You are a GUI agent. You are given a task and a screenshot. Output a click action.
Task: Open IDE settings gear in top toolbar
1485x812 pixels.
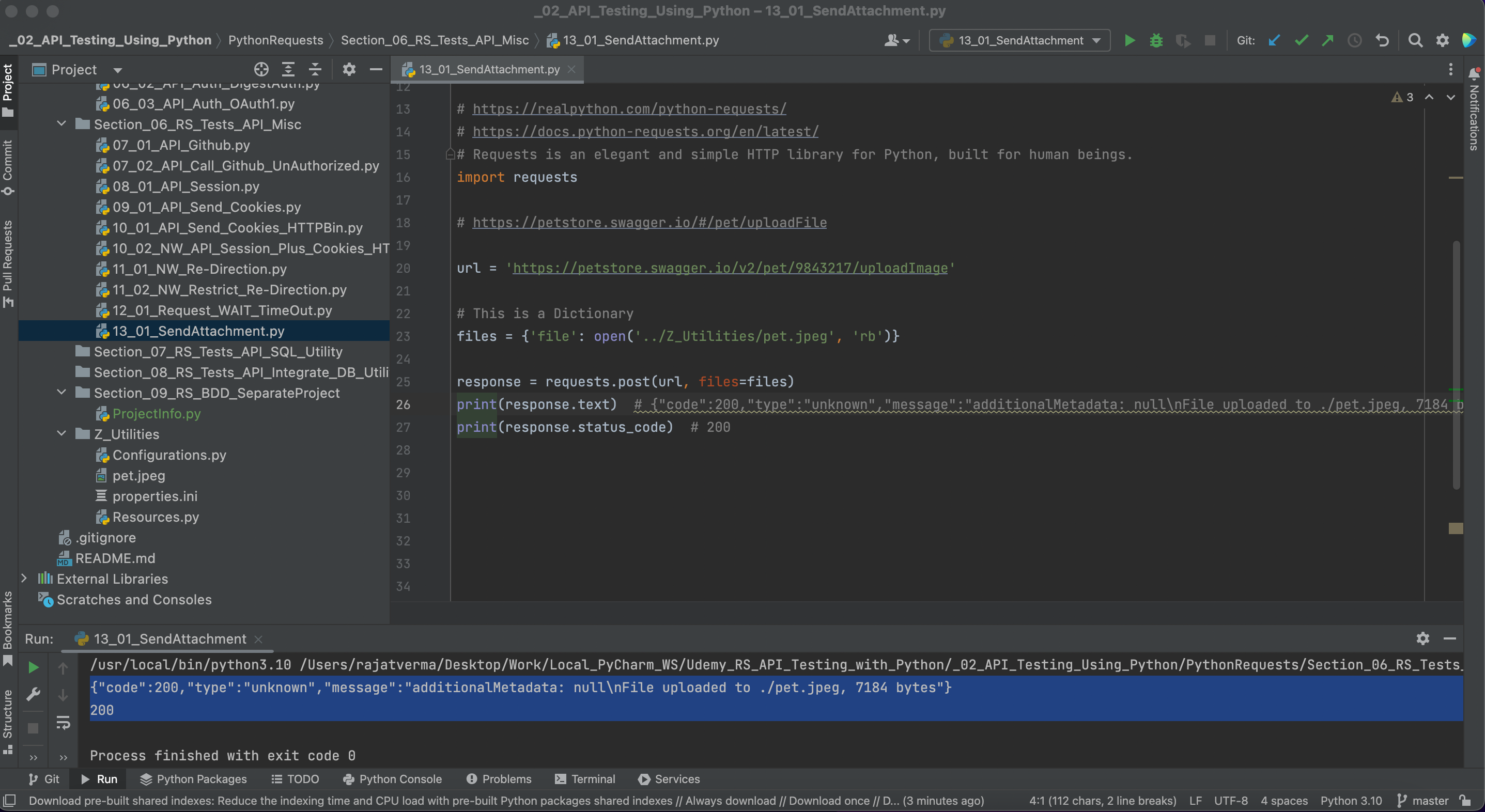1442,40
